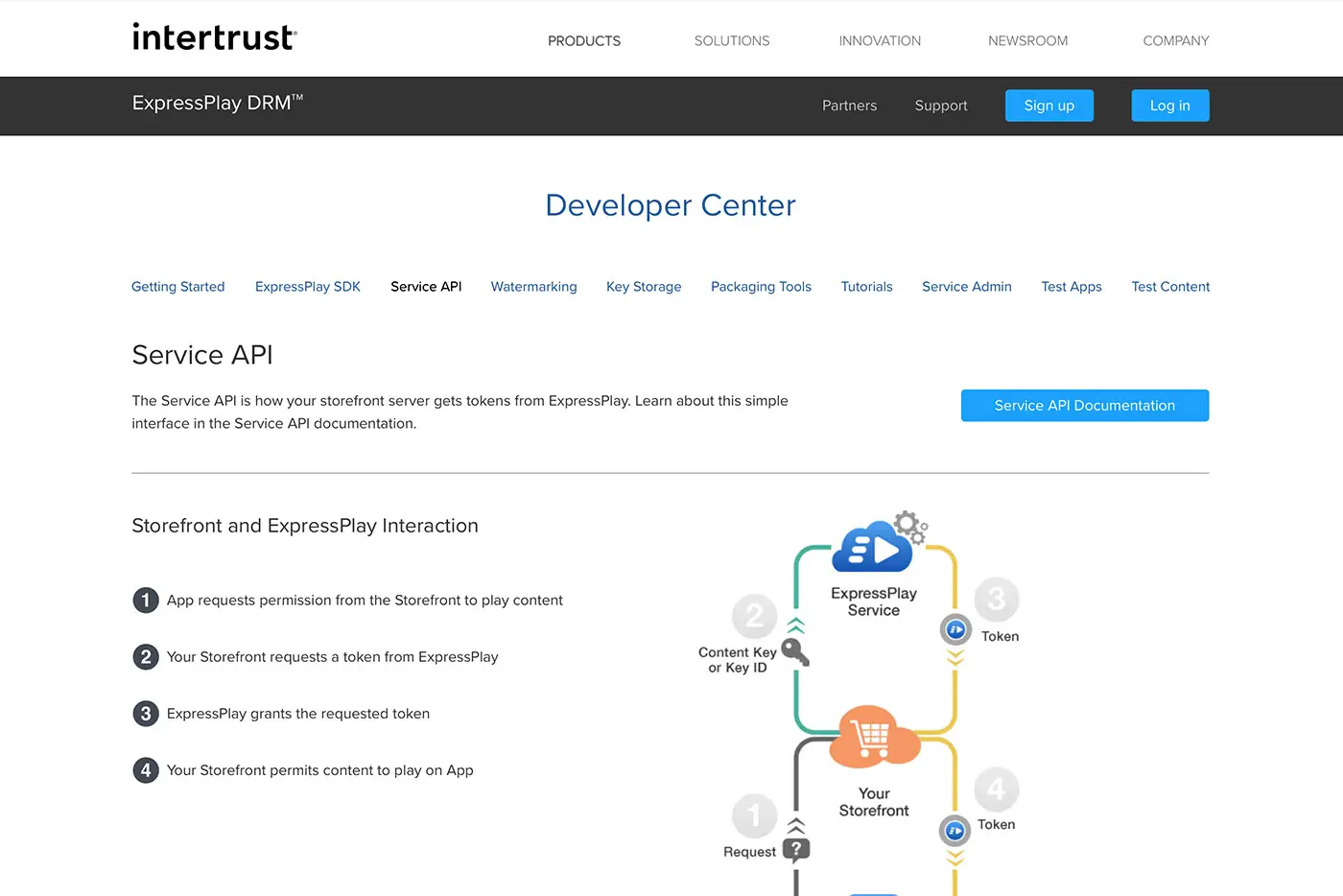The image size is (1343, 896).
Task: Click the orange storefront shopping cart icon
Action: [x=874, y=737]
